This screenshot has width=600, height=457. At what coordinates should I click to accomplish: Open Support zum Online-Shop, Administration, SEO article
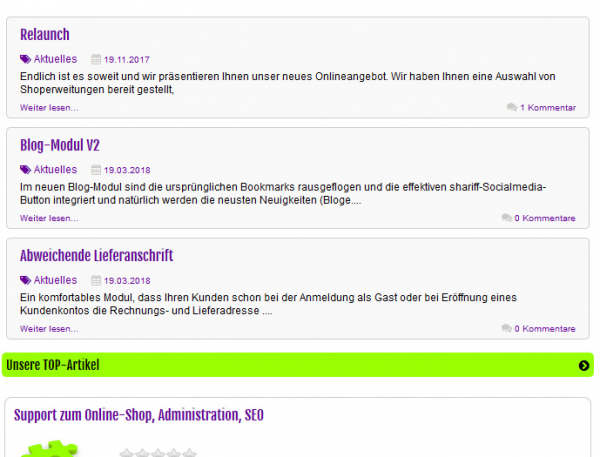click(x=139, y=415)
